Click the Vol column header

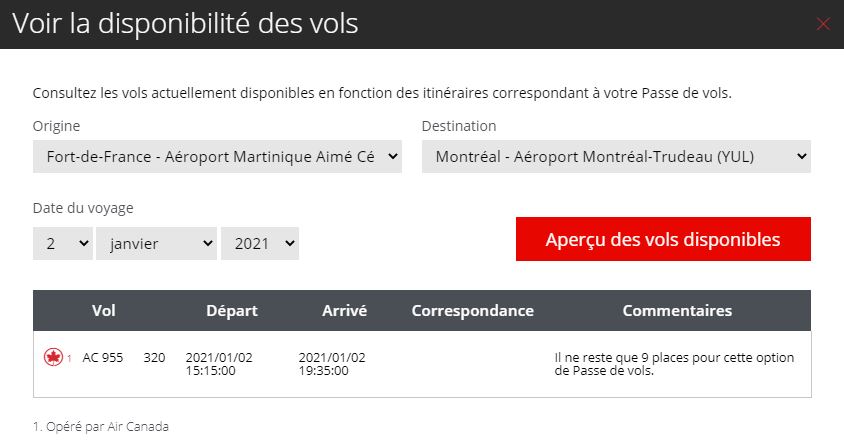[x=104, y=311]
